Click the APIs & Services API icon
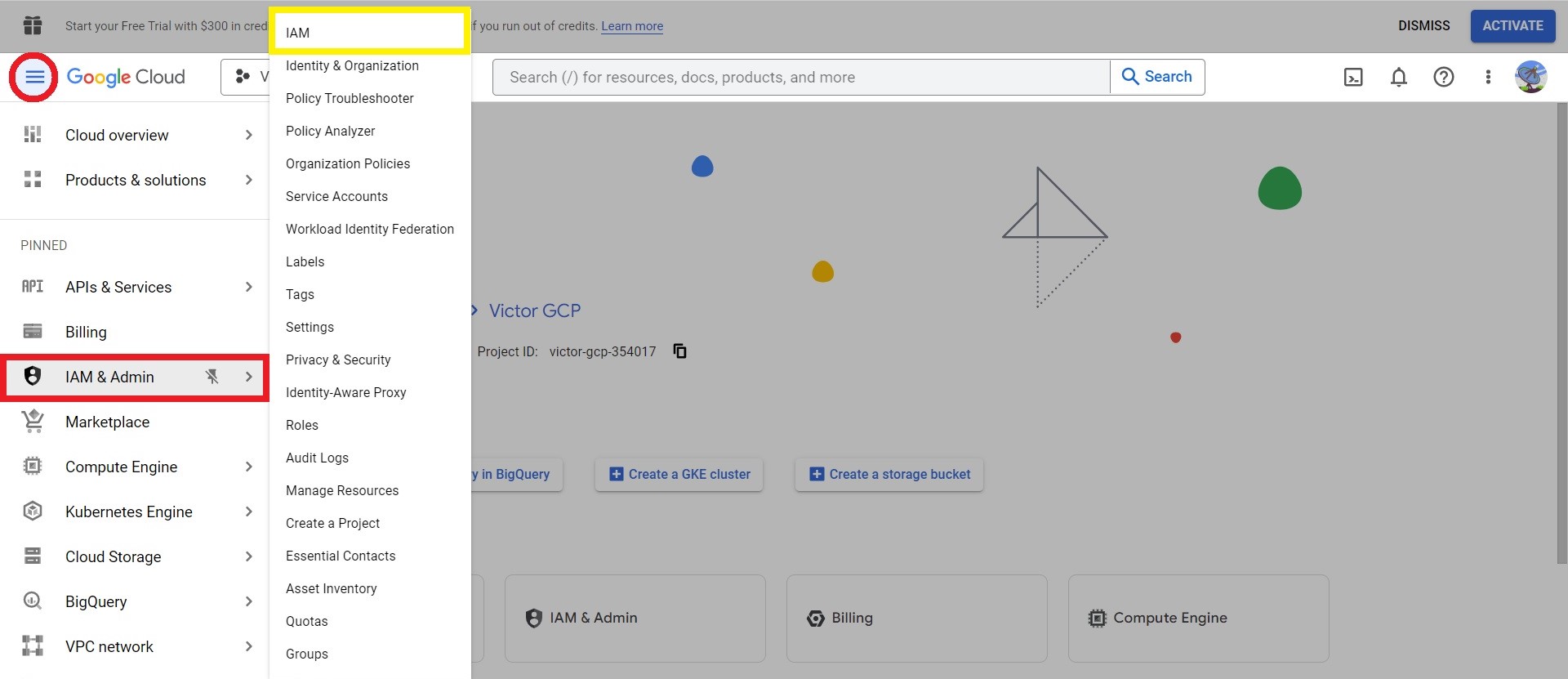Viewport: 1568px width, 679px height. (33, 287)
